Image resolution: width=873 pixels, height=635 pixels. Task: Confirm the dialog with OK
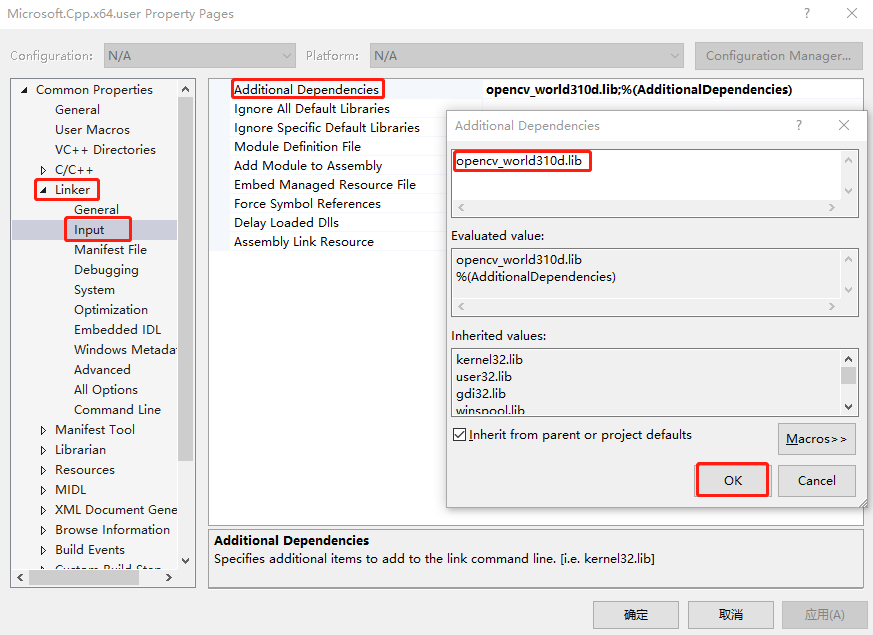(x=733, y=480)
